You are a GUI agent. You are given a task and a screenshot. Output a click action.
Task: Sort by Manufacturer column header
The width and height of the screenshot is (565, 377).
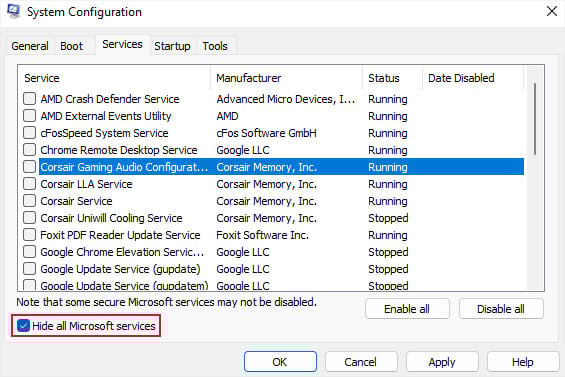[x=286, y=78]
